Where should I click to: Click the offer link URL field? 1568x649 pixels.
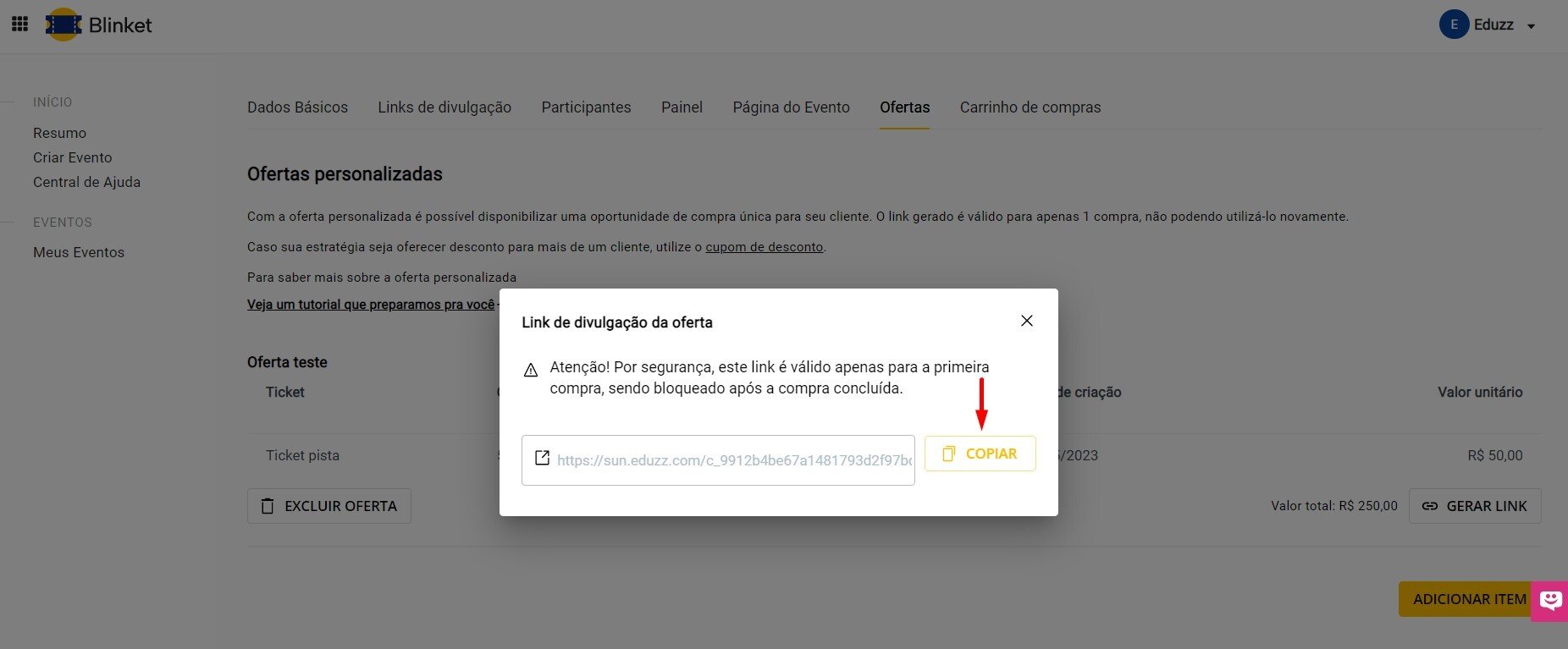[733, 460]
